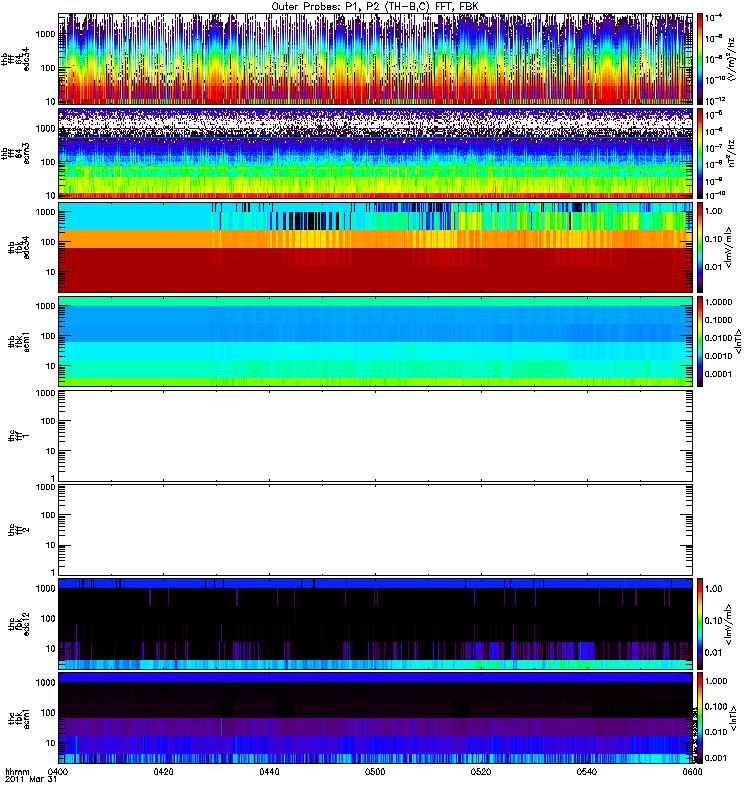Click the 0500 time axis label
The height and width of the screenshot is (800, 750).
click(375, 773)
